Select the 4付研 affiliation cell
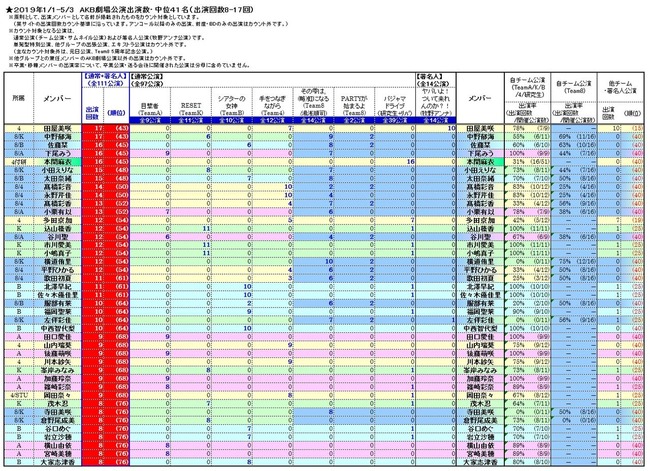The width and height of the screenshot is (650, 471). tap(19, 162)
